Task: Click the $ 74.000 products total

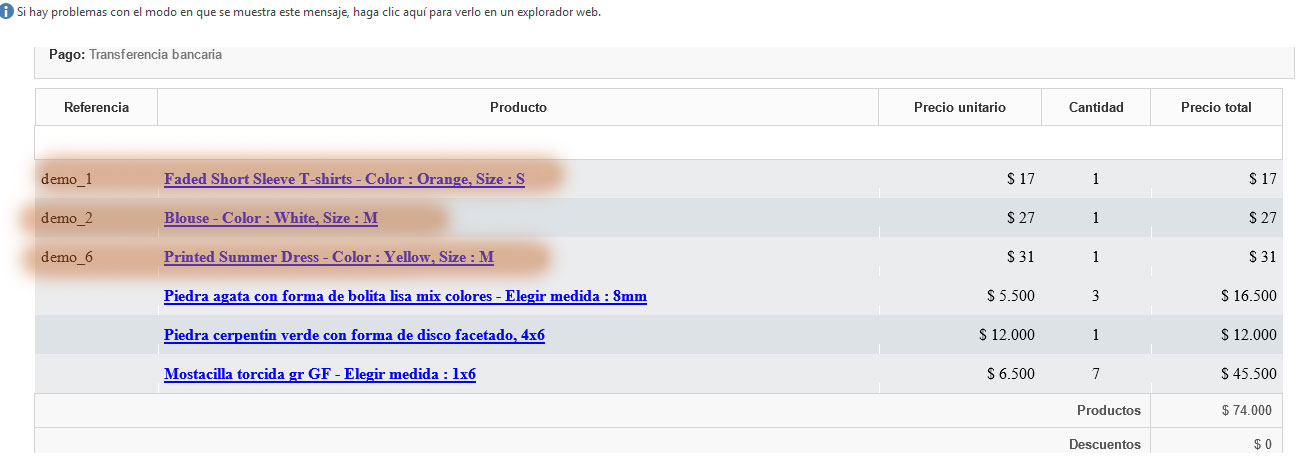Action: (1247, 410)
